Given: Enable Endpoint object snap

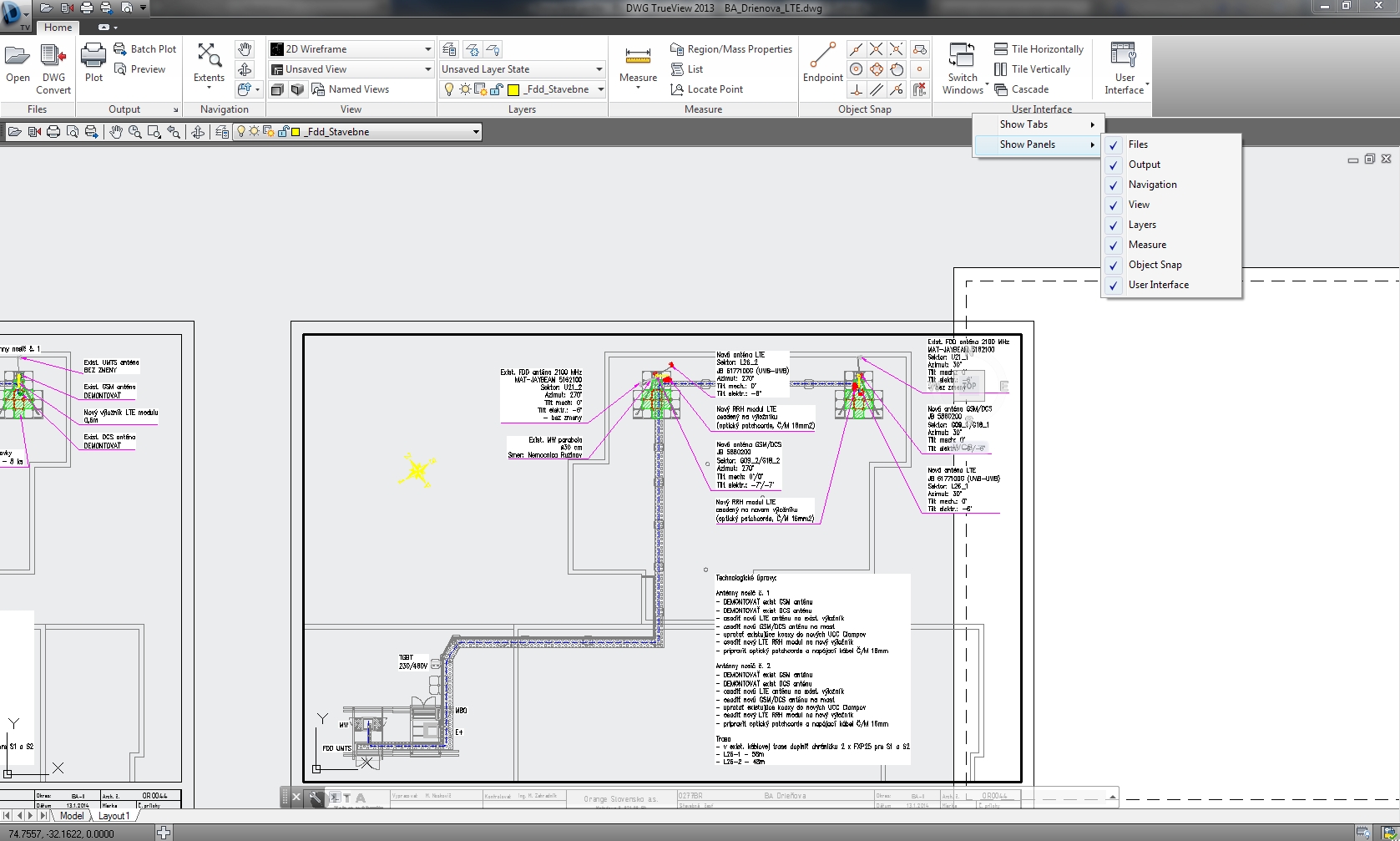Looking at the screenshot, I should pyautogui.click(x=822, y=63).
